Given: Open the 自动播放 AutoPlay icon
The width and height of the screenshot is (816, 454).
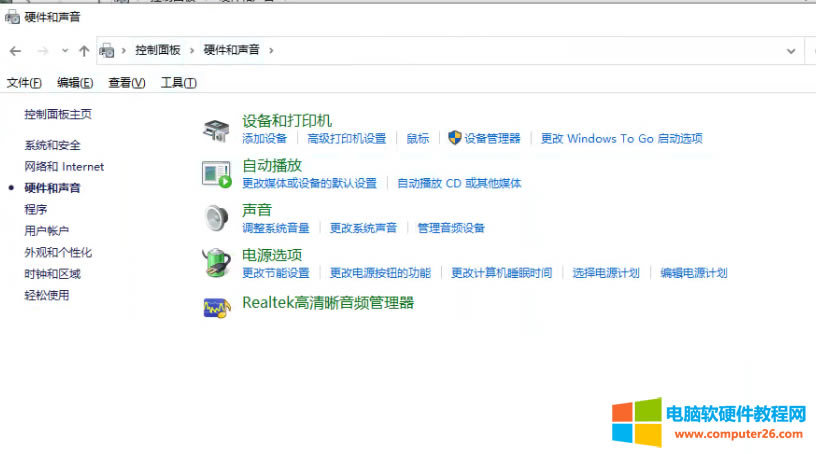Looking at the screenshot, I should coord(216,174).
